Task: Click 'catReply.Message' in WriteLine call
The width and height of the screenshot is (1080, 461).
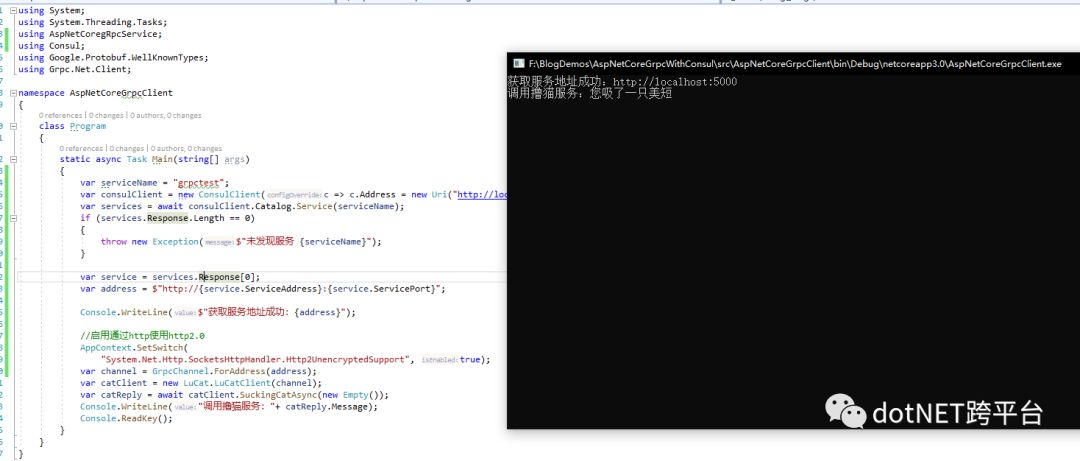Action: click(329, 407)
